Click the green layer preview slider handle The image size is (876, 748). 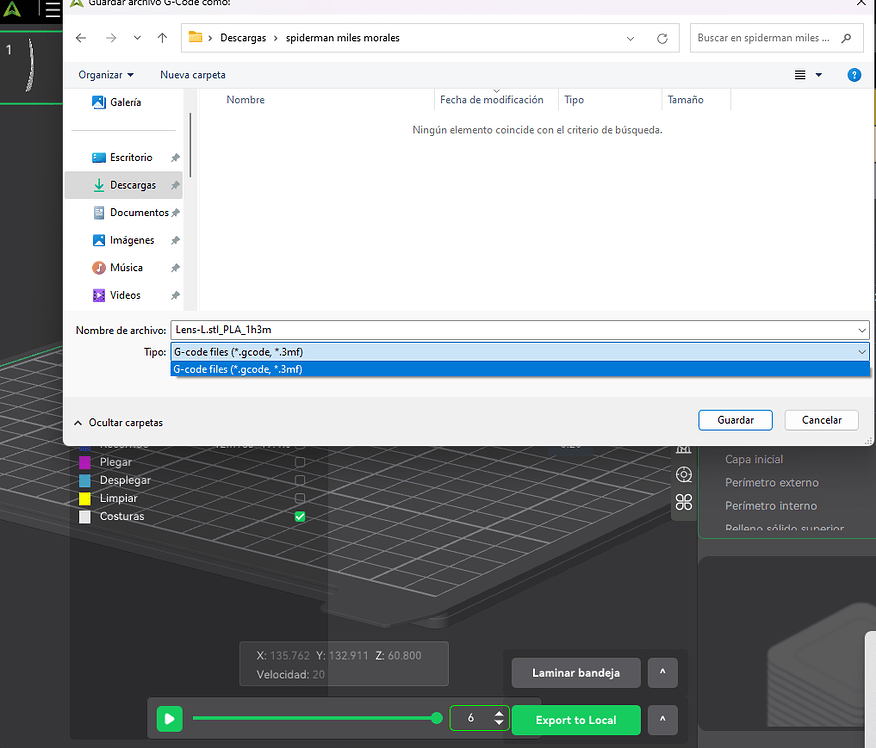click(436, 718)
